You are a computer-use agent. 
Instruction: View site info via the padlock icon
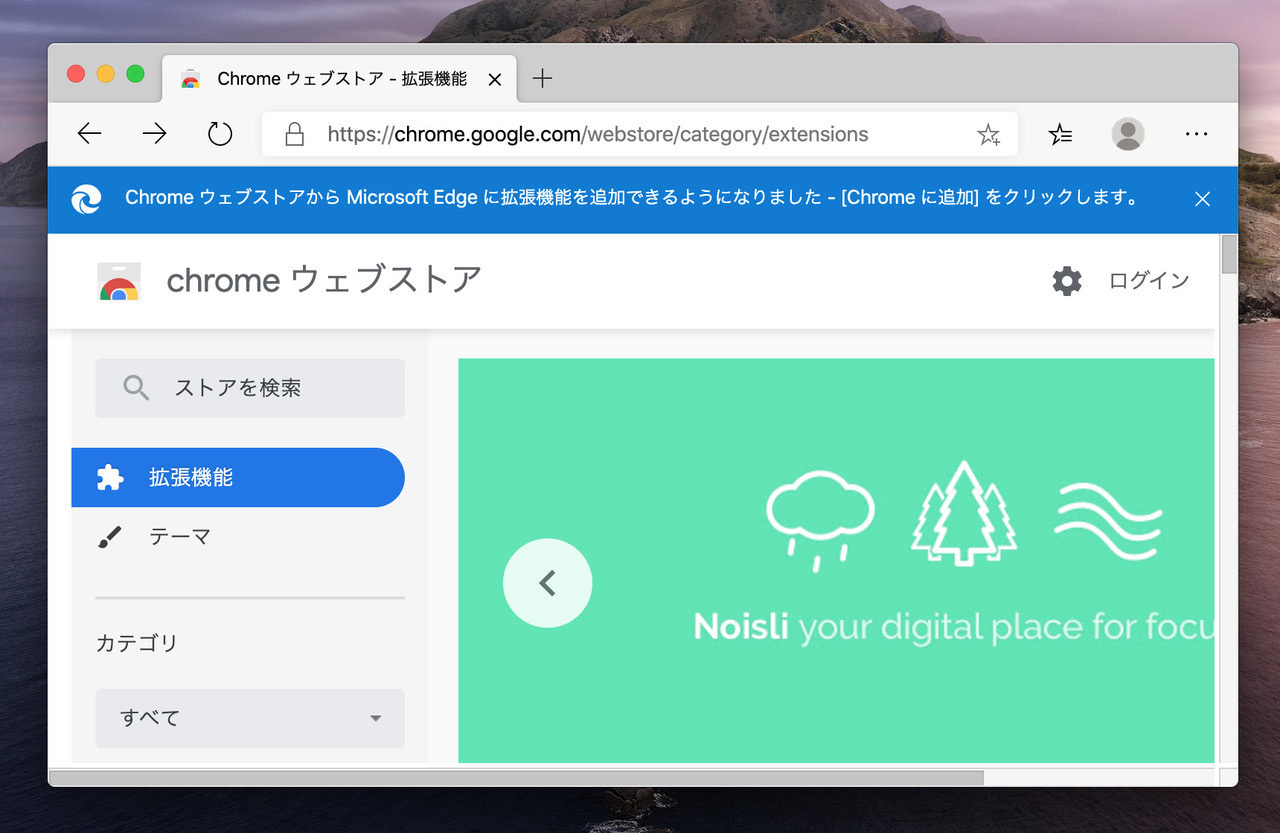pyautogui.click(x=294, y=134)
